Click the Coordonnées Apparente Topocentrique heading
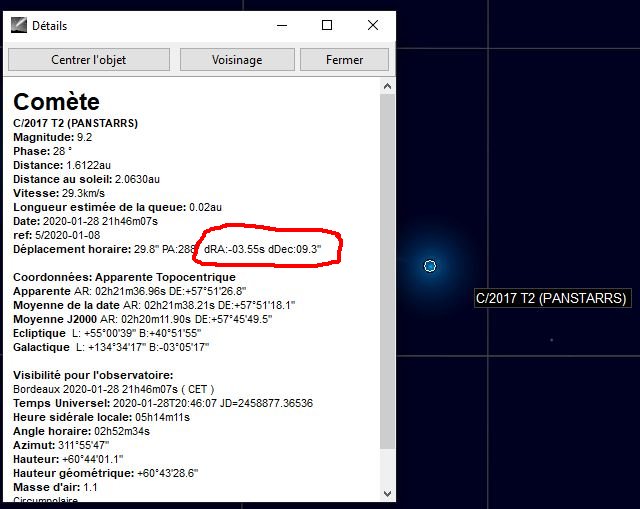Screen dimensions: 640x509 pos(124,277)
